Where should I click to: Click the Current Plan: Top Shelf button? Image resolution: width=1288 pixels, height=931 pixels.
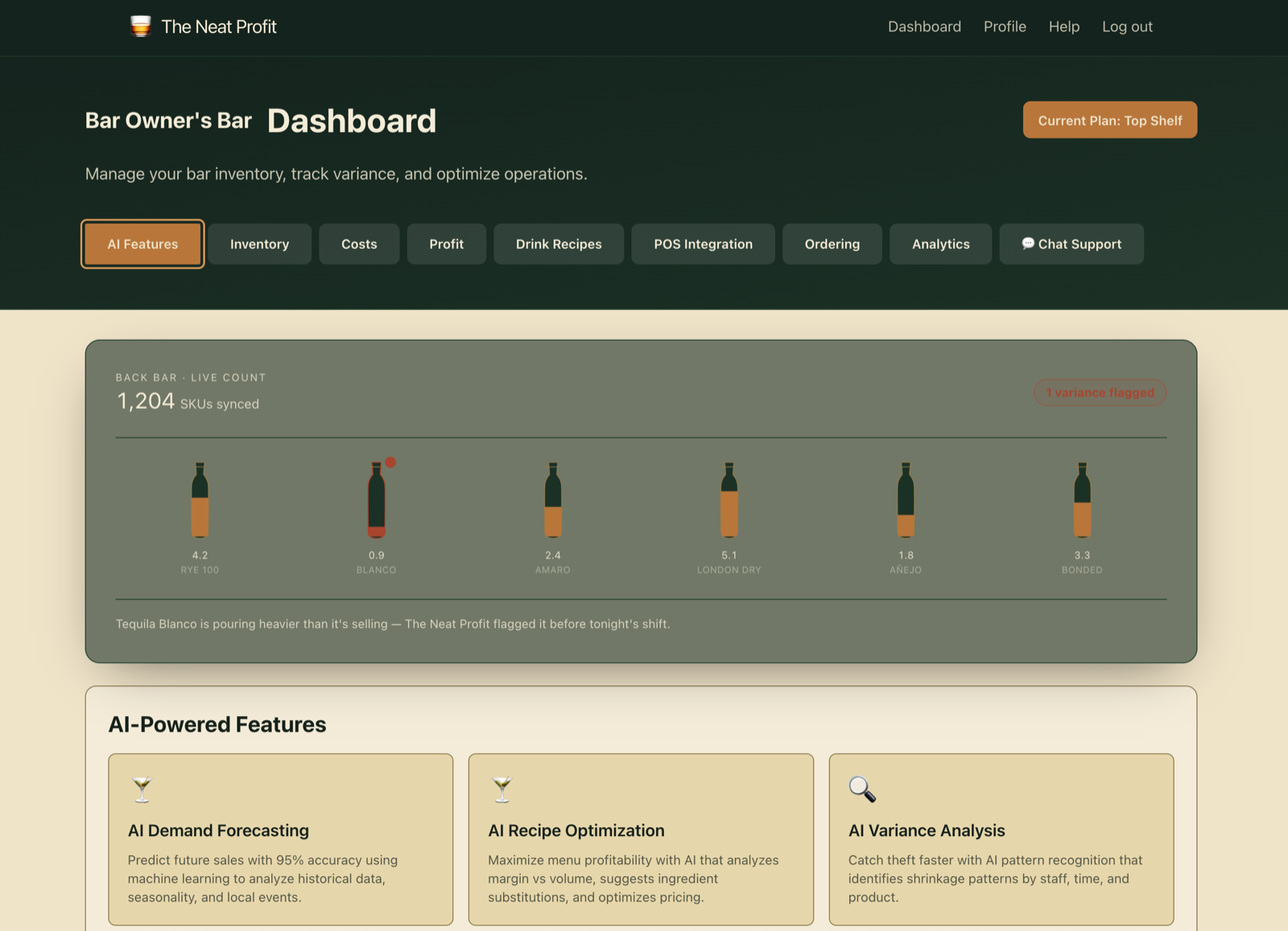click(1109, 120)
